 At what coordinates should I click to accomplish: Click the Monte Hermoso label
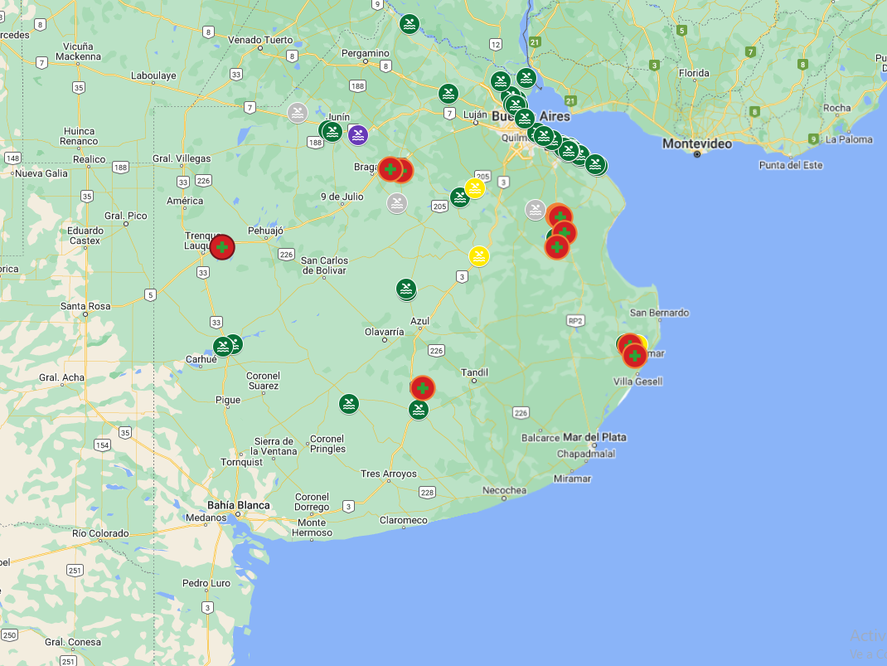point(312,527)
